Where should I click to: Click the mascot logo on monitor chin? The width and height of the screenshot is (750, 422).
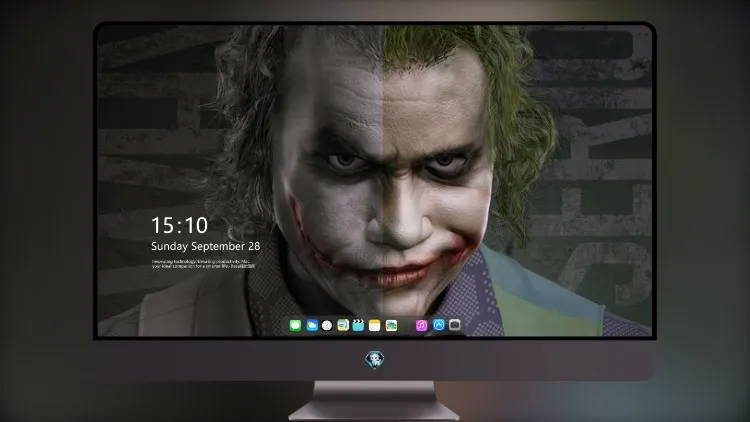coord(375,360)
